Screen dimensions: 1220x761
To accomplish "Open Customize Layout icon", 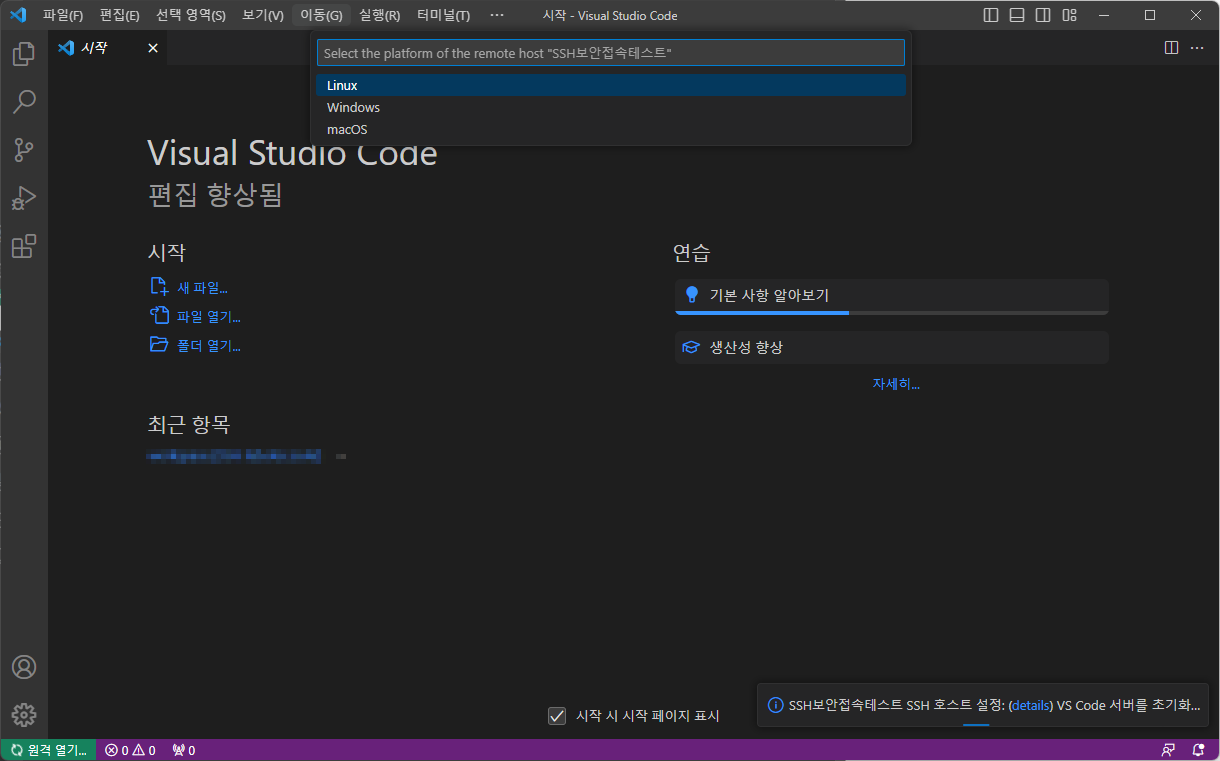I will pos(1069,15).
